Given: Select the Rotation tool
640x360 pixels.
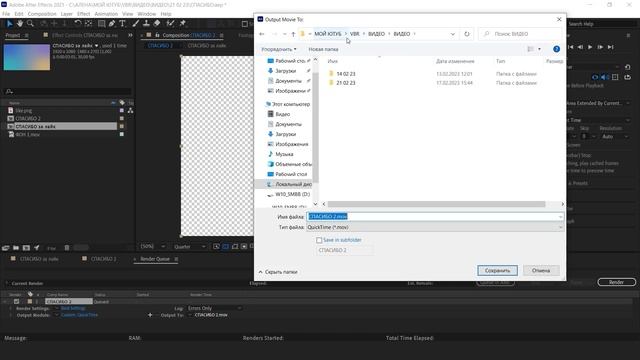Looking at the screenshot, I should click(78, 24).
